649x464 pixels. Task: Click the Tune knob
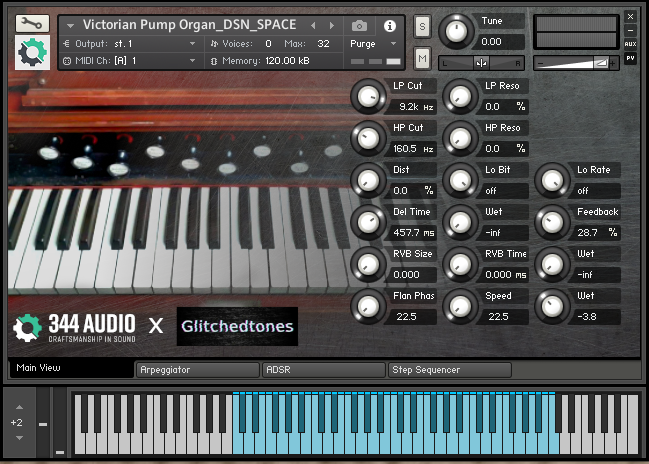[456, 31]
